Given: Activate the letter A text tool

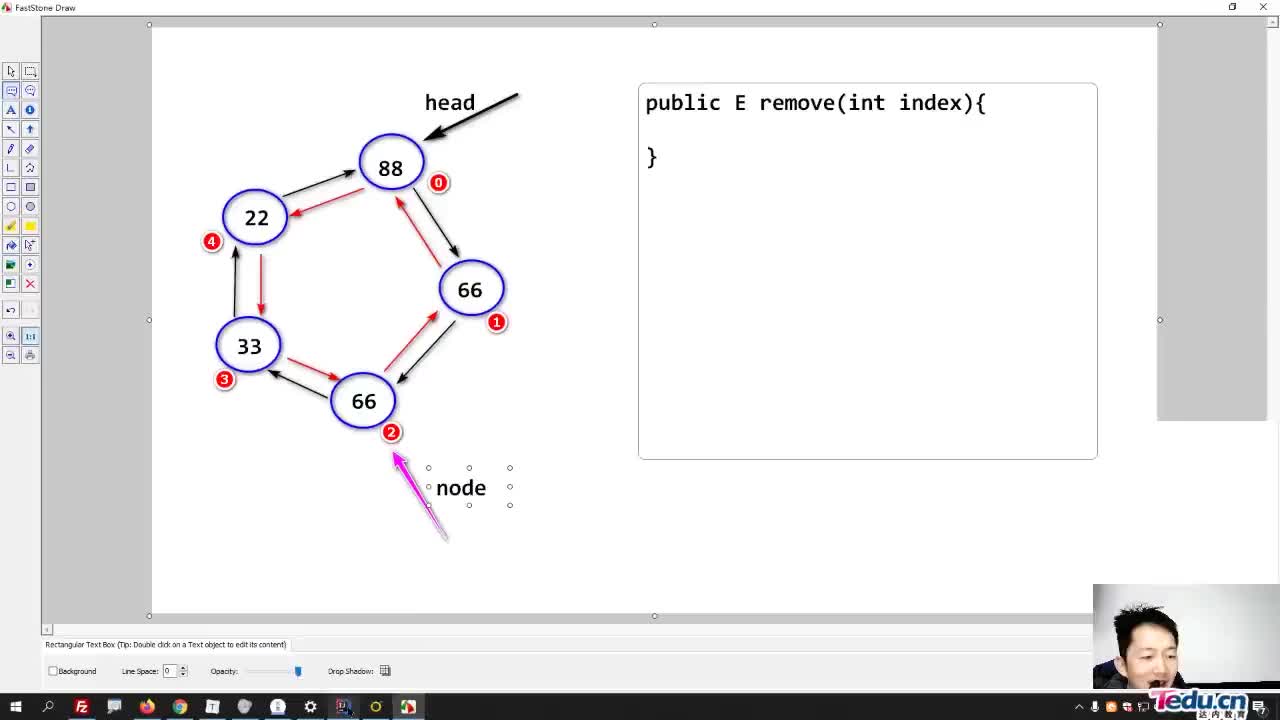Looking at the screenshot, I should pos(11,110).
